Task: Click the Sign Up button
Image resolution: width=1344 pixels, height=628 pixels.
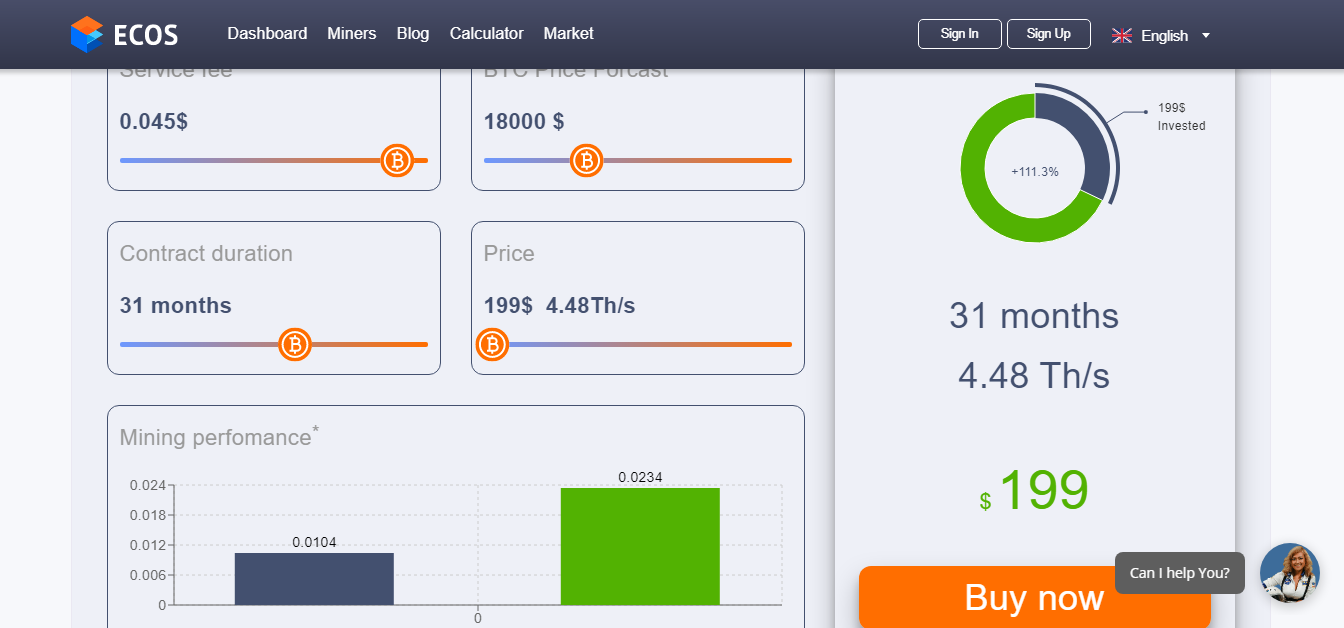Action: coord(1049,34)
